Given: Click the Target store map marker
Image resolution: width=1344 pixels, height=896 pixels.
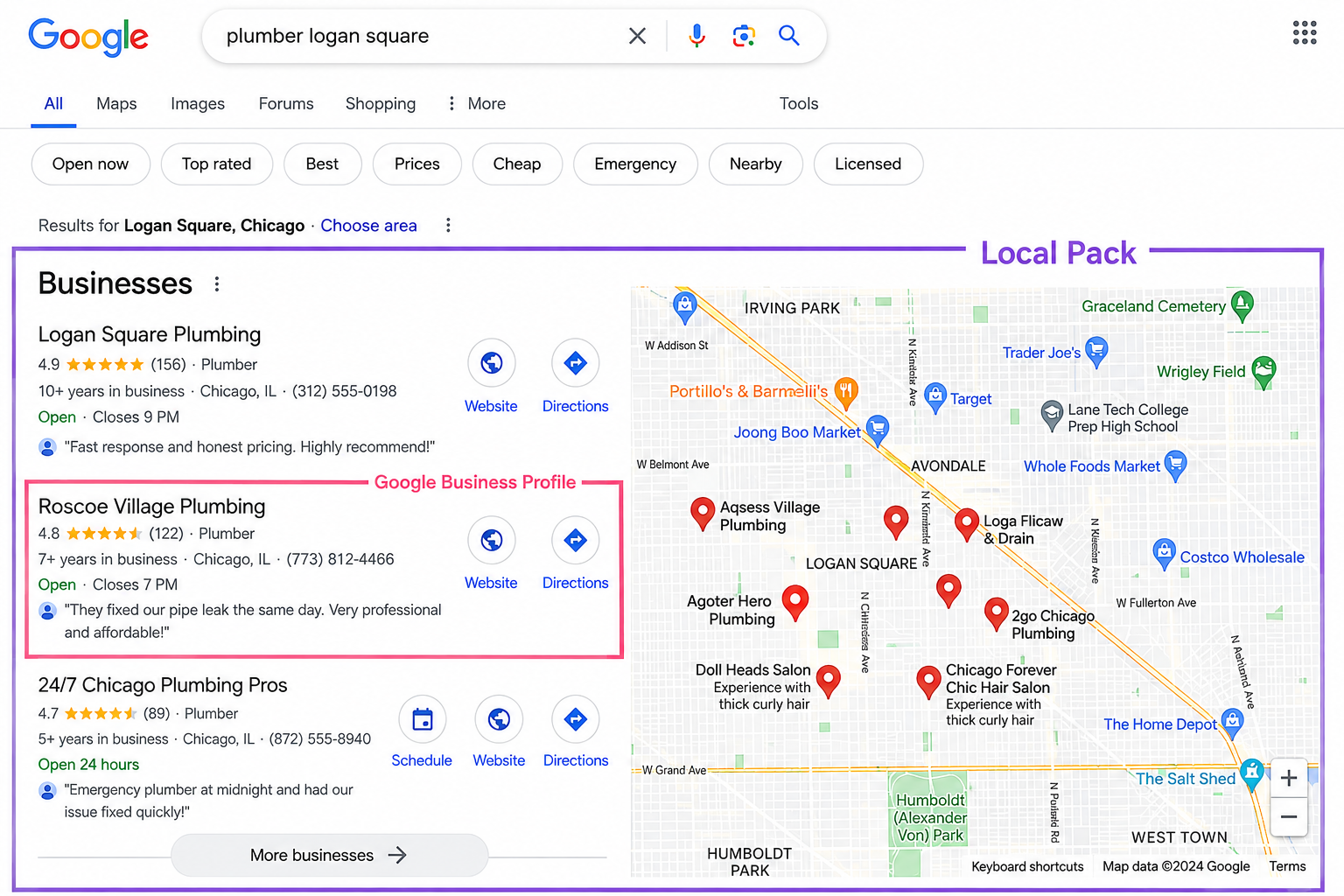Looking at the screenshot, I should pos(935,397).
